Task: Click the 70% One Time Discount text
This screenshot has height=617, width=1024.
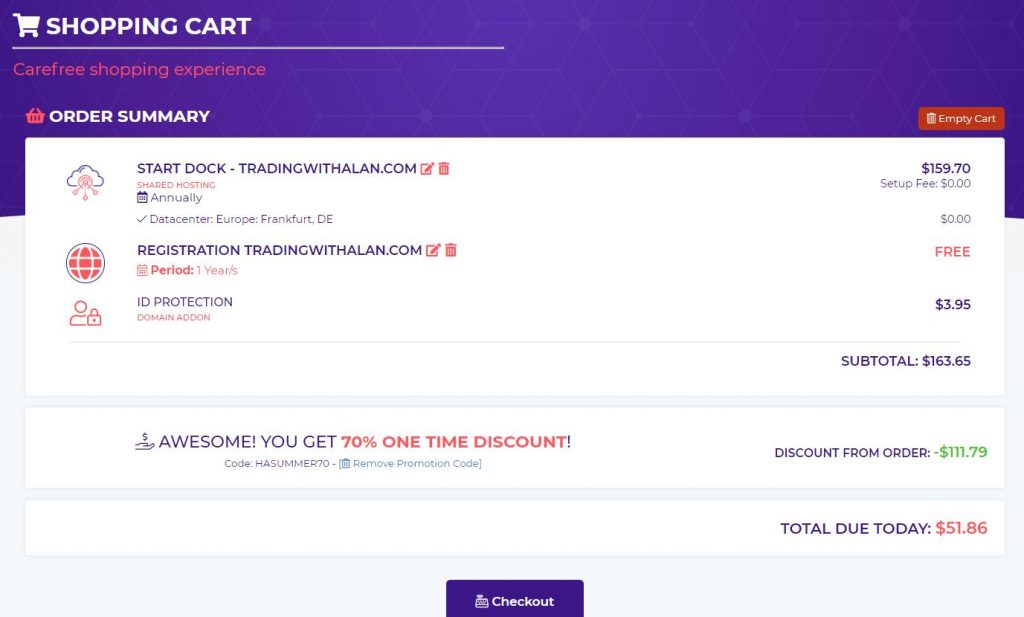Action: pyautogui.click(x=453, y=442)
